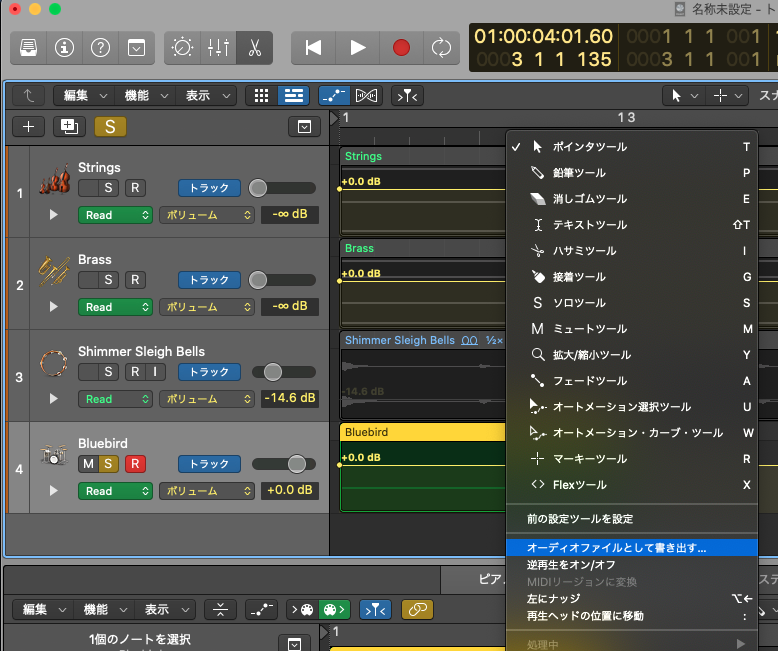778x651 pixels.
Task: Start playback with Play button
Action: click(357, 48)
